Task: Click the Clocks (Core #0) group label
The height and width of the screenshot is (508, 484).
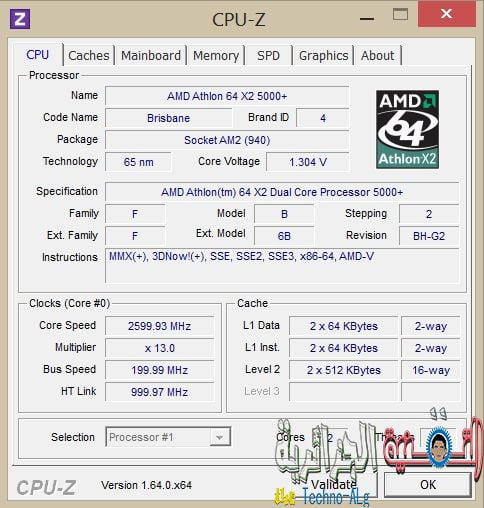Action: pyautogui.click(x=69, y=303)
